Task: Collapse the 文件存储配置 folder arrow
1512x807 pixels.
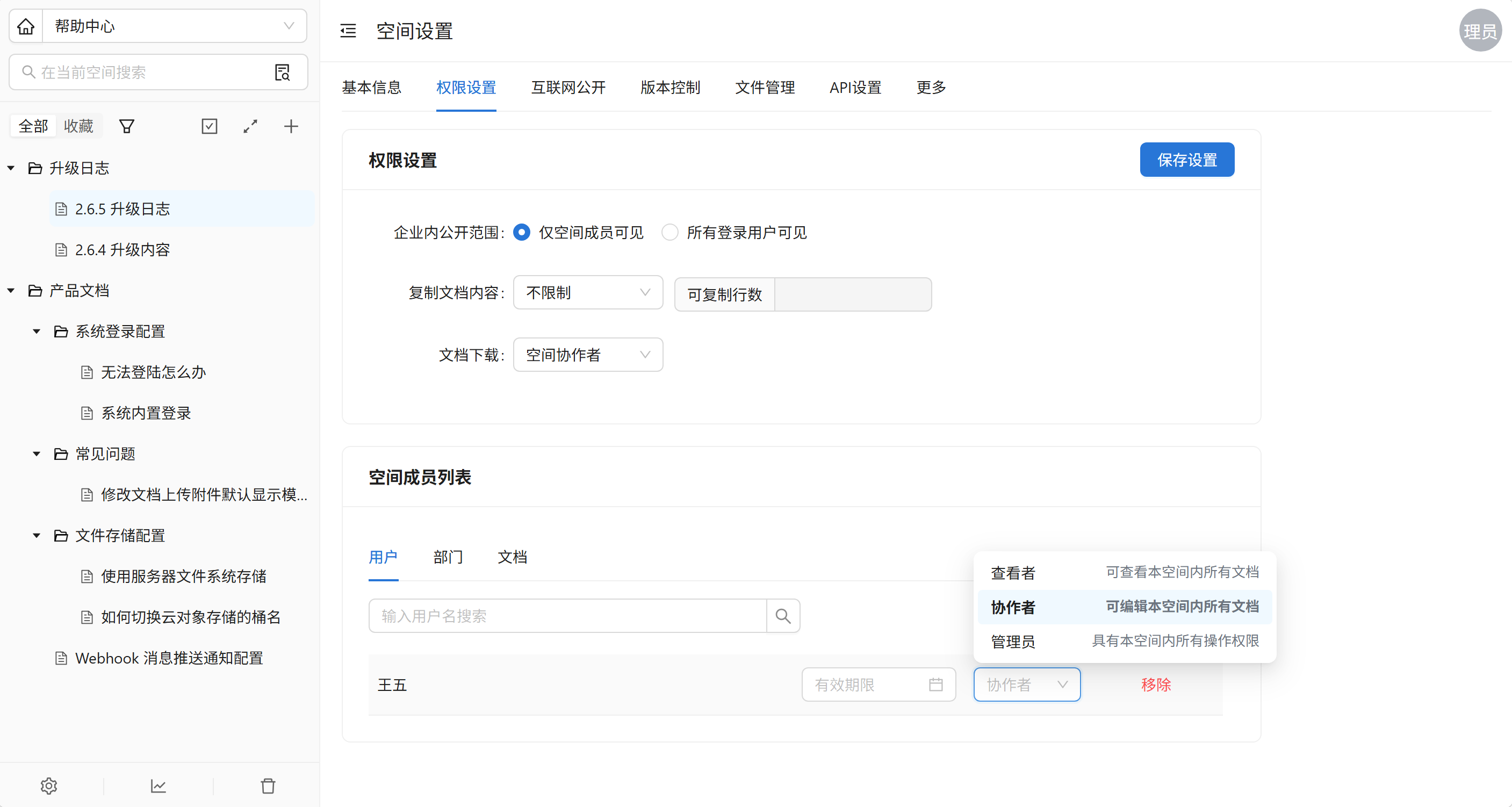Action: pos(37,535)
